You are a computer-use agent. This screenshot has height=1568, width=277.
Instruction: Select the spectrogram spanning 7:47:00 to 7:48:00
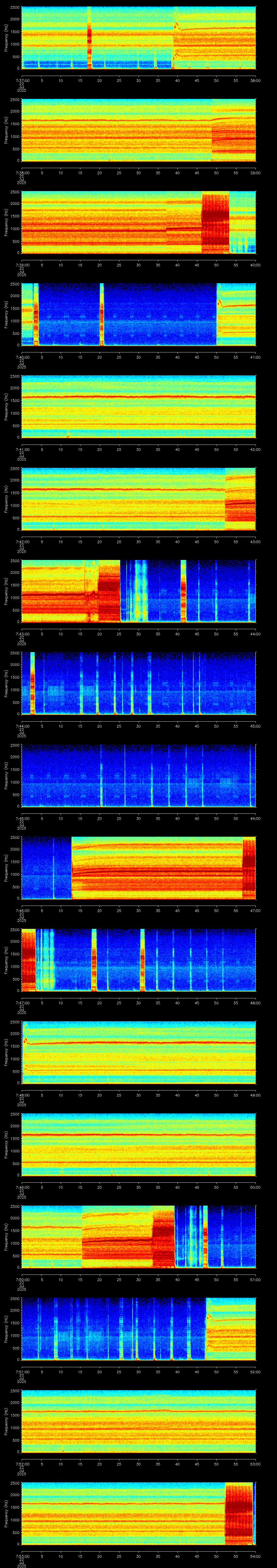point(139,960)
